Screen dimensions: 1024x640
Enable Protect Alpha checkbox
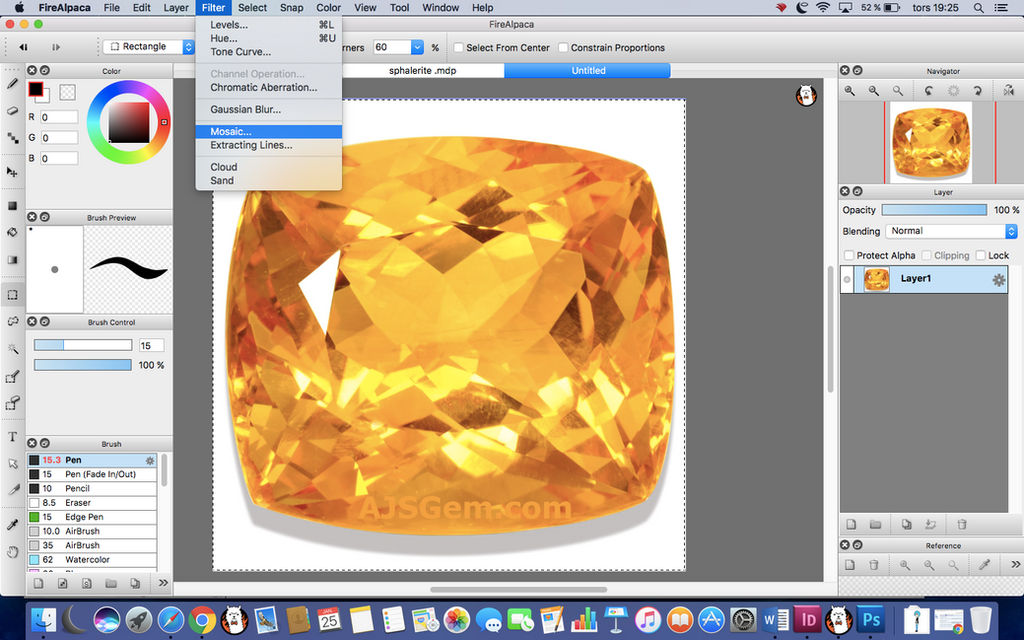click(849, 255)
